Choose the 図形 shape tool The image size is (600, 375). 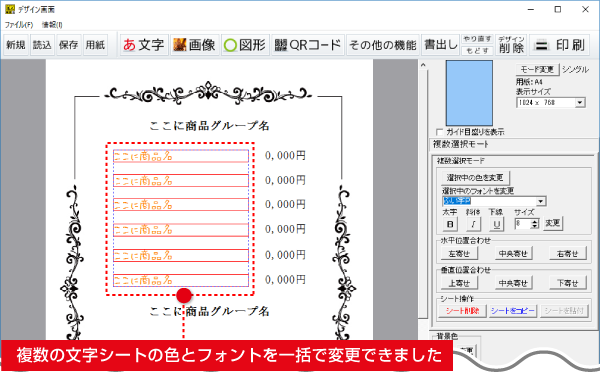pos(245,45)
